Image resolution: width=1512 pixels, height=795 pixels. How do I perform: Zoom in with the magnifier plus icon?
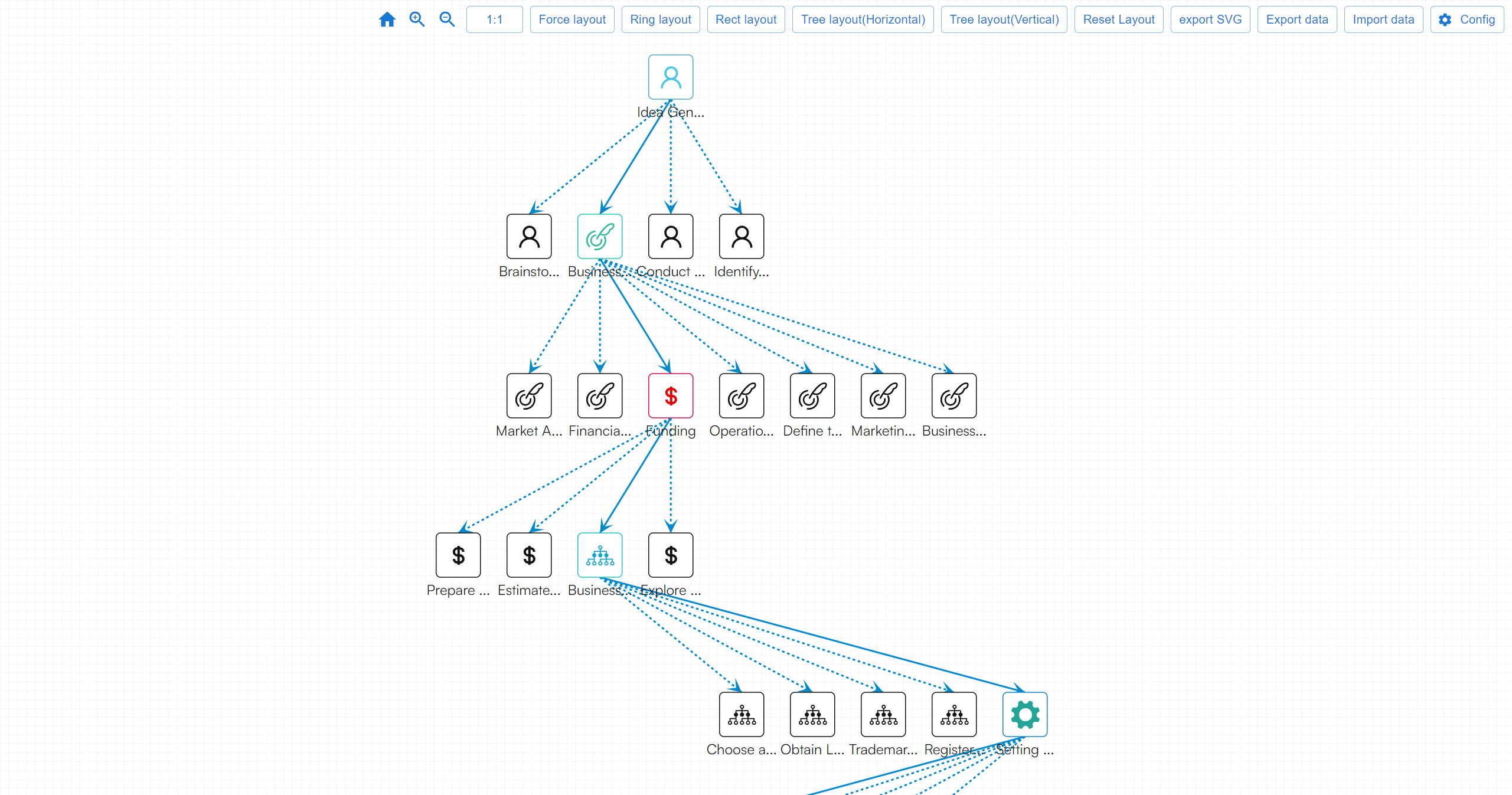click(x=417, y=19)
